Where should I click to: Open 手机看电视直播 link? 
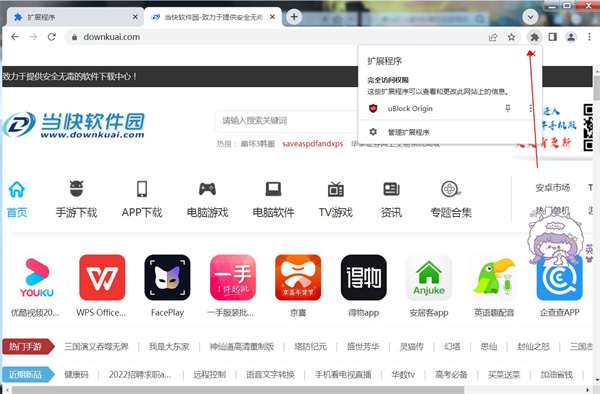(343, 374)
